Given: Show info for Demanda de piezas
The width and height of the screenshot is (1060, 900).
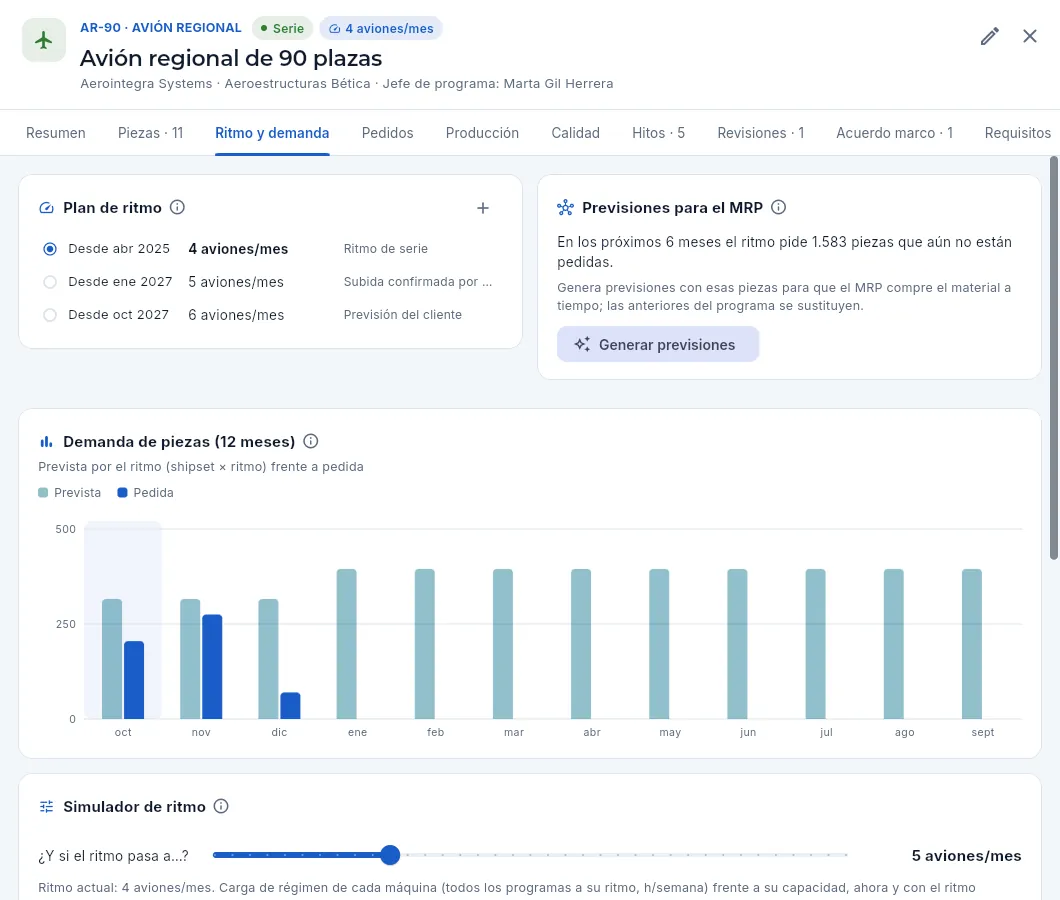Looking at the screenshot, I should coord(310,442).
